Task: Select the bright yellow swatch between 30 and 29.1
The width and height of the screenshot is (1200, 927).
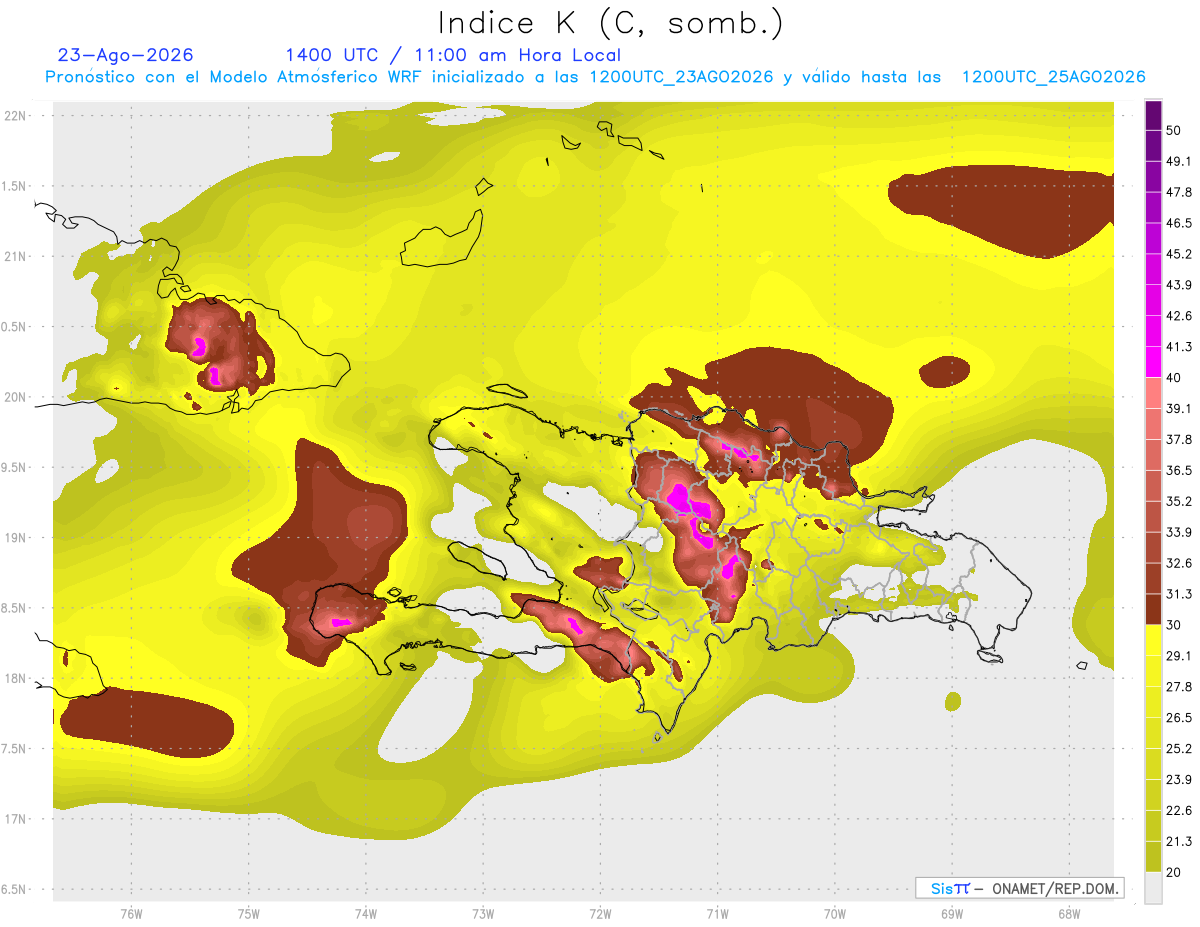Action: 1154,640
